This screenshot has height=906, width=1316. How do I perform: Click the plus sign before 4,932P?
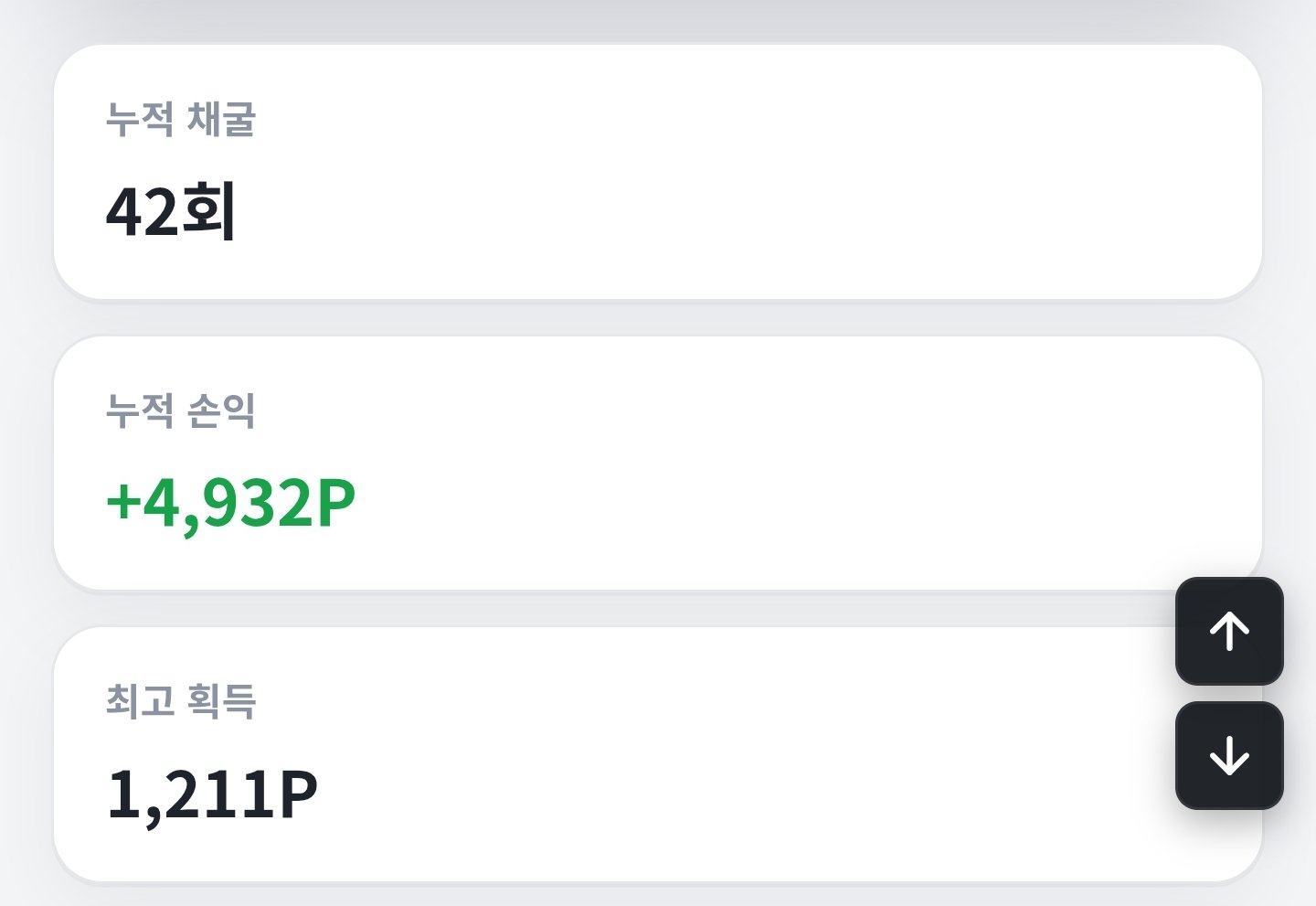pos(122,504)
